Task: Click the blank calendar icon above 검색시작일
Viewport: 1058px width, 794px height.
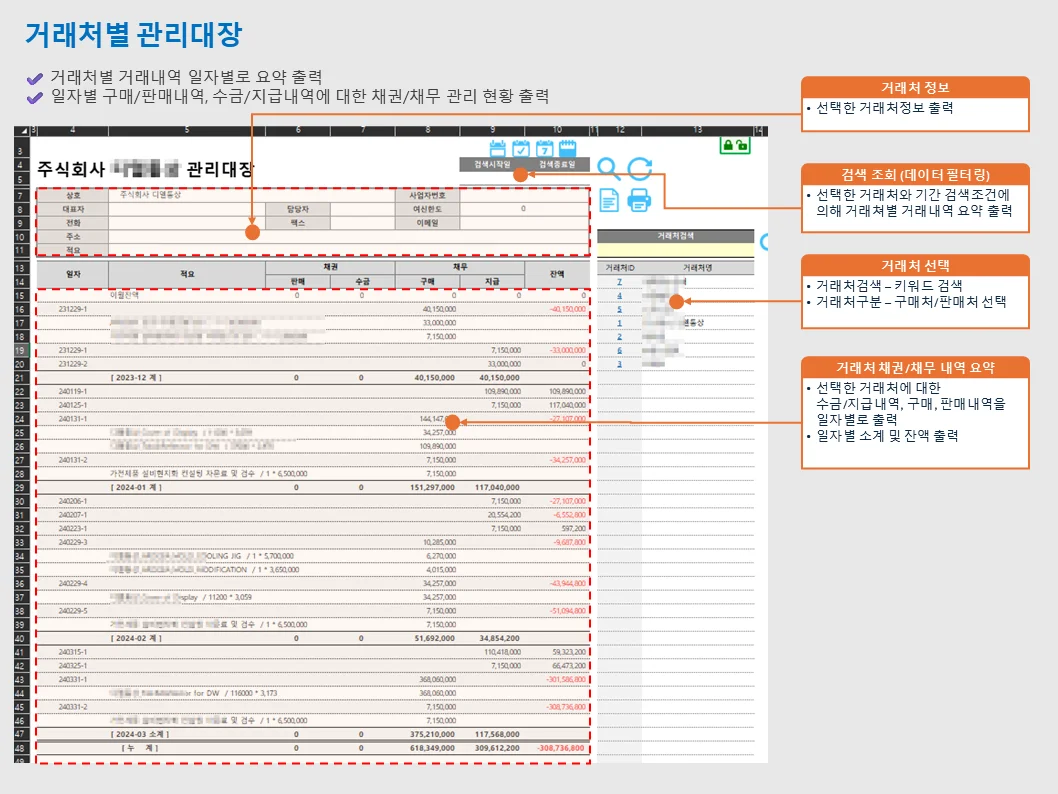Action: coord(497,147)
